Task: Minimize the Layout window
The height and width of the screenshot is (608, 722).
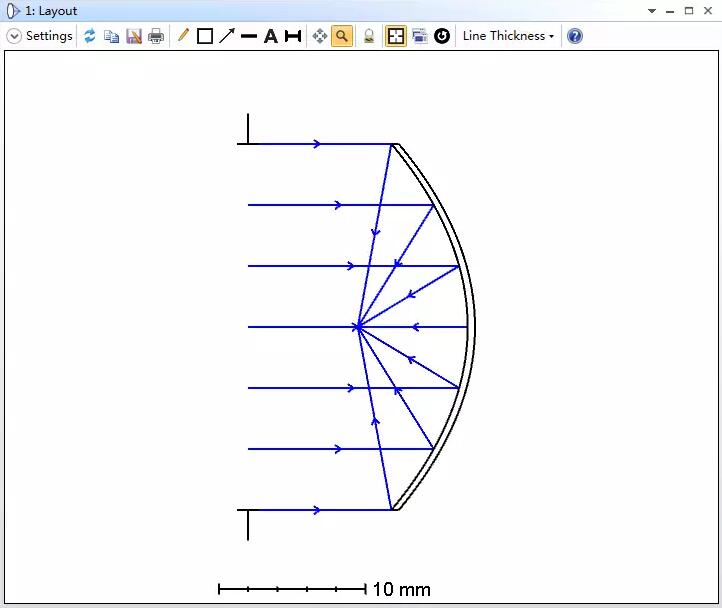Action: point(670,11)
